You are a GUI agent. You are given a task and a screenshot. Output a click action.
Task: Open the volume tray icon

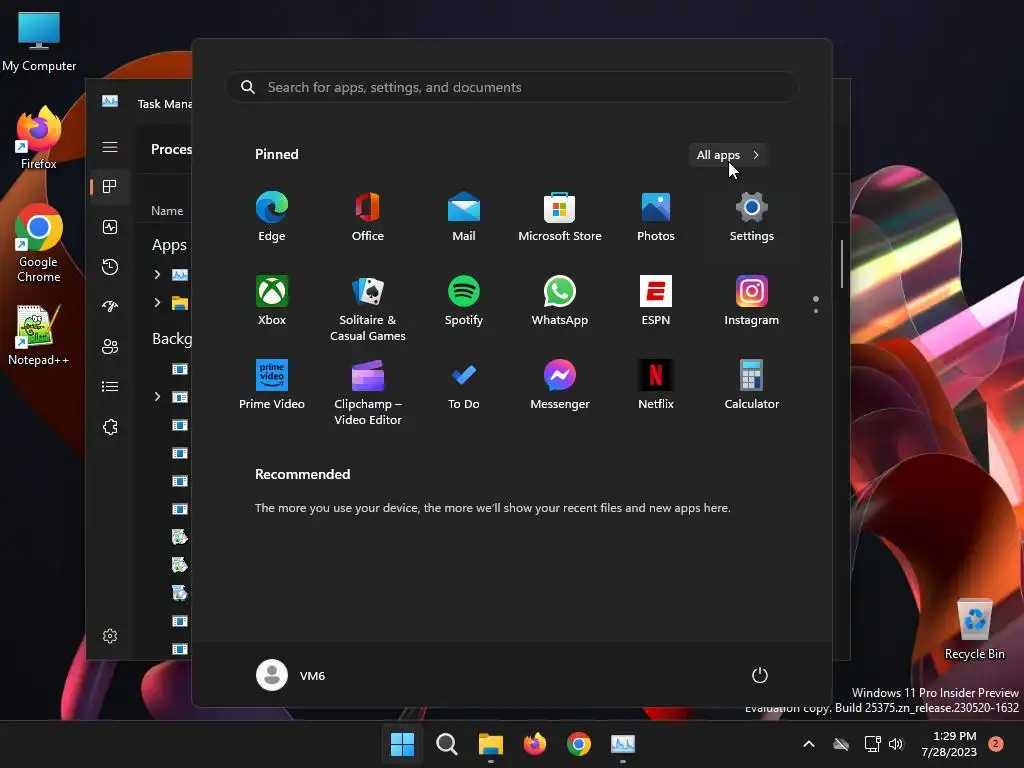tap(896, 744)
